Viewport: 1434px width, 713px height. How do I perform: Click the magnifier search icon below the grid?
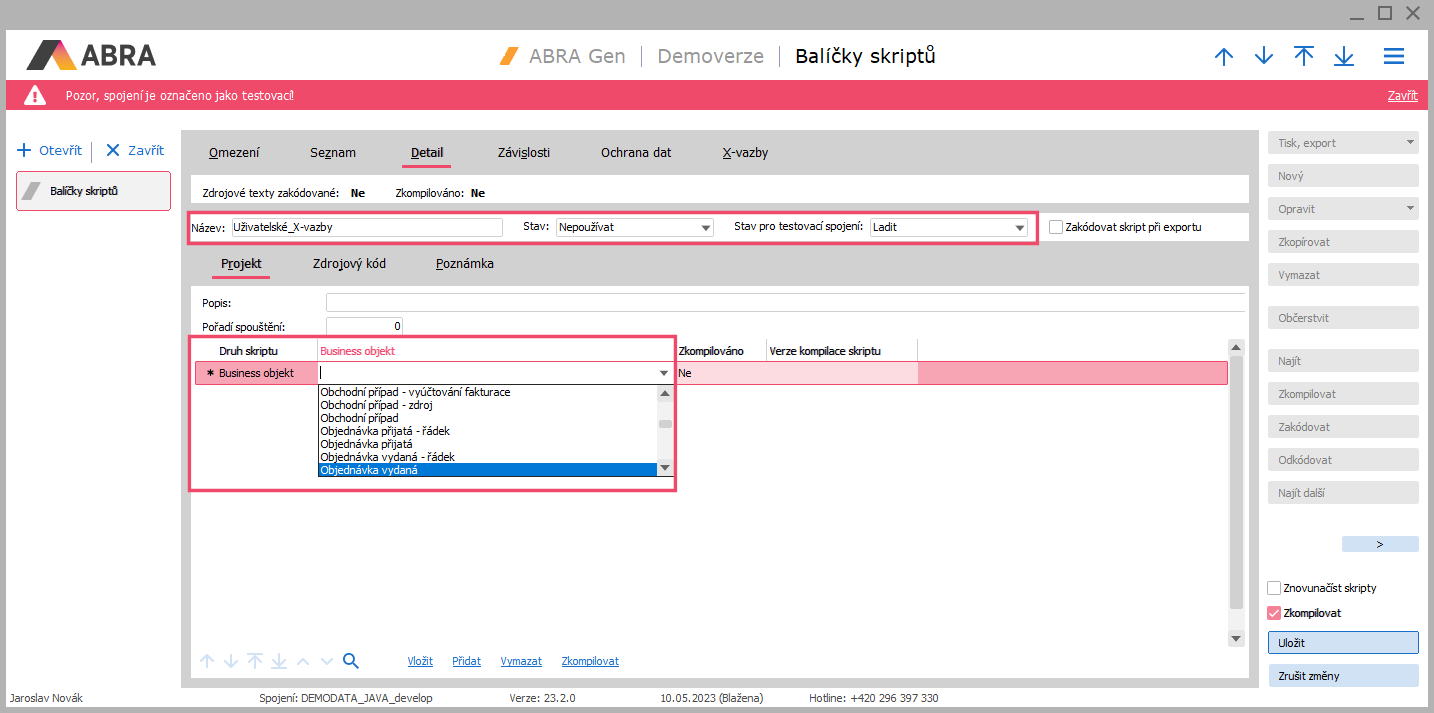tap(350, 661)
